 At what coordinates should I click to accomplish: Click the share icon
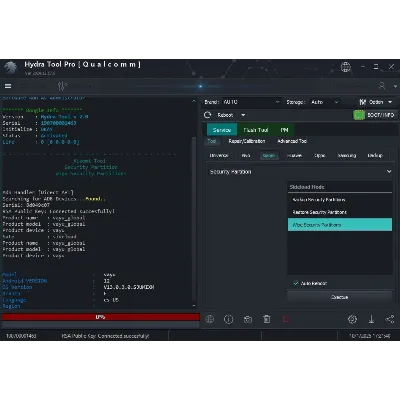click(x=390, y=319)
